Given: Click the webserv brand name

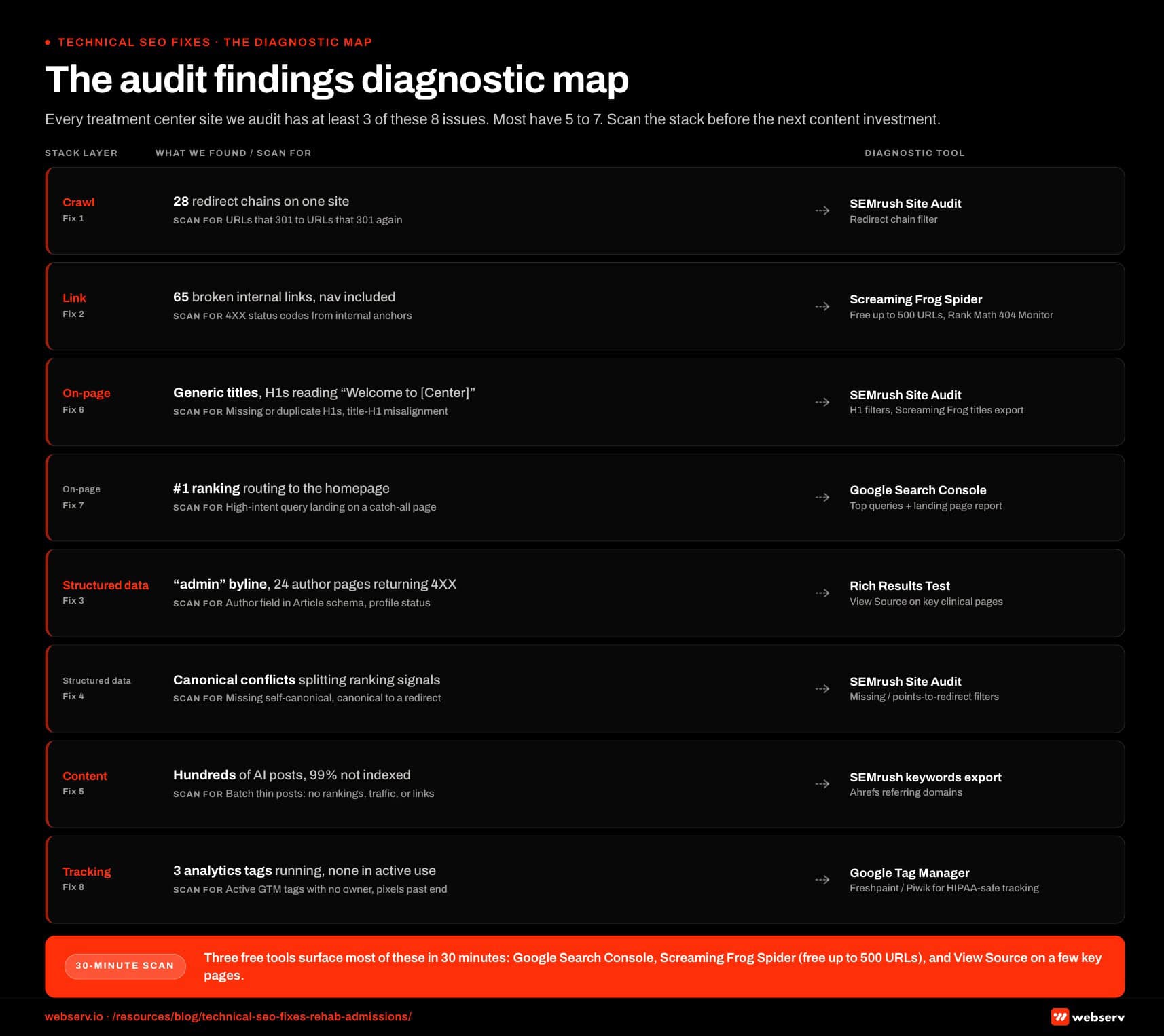Looking at the screenshot, I should 1098,1017.
